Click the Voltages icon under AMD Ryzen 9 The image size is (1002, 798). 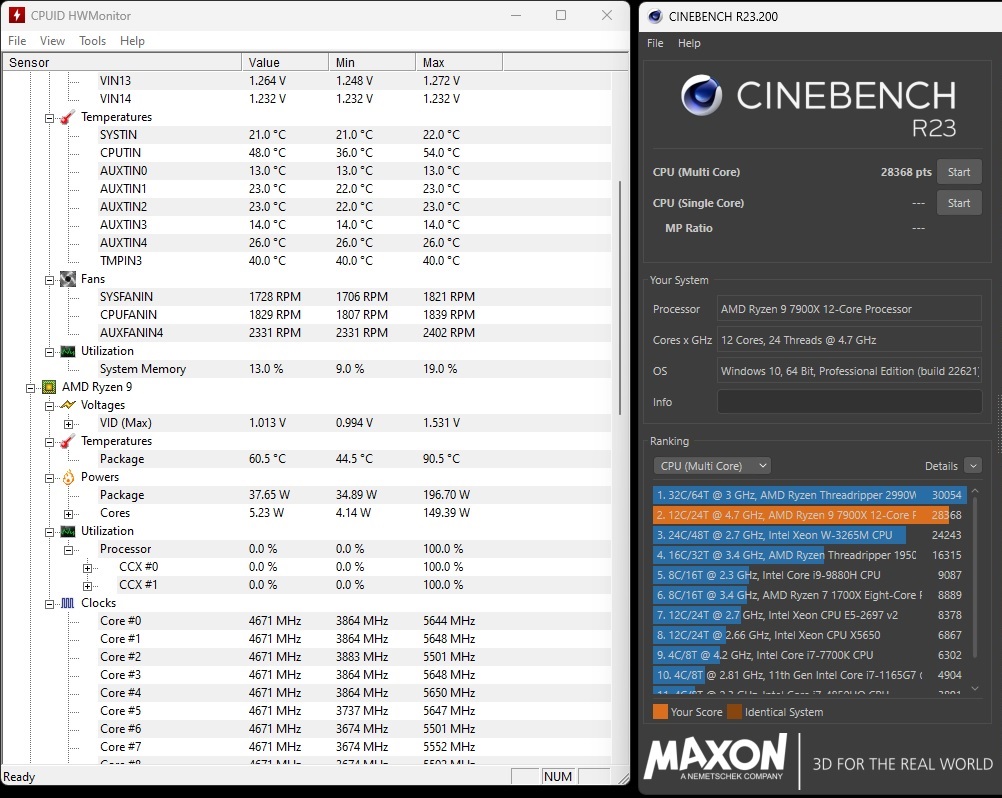68,405
